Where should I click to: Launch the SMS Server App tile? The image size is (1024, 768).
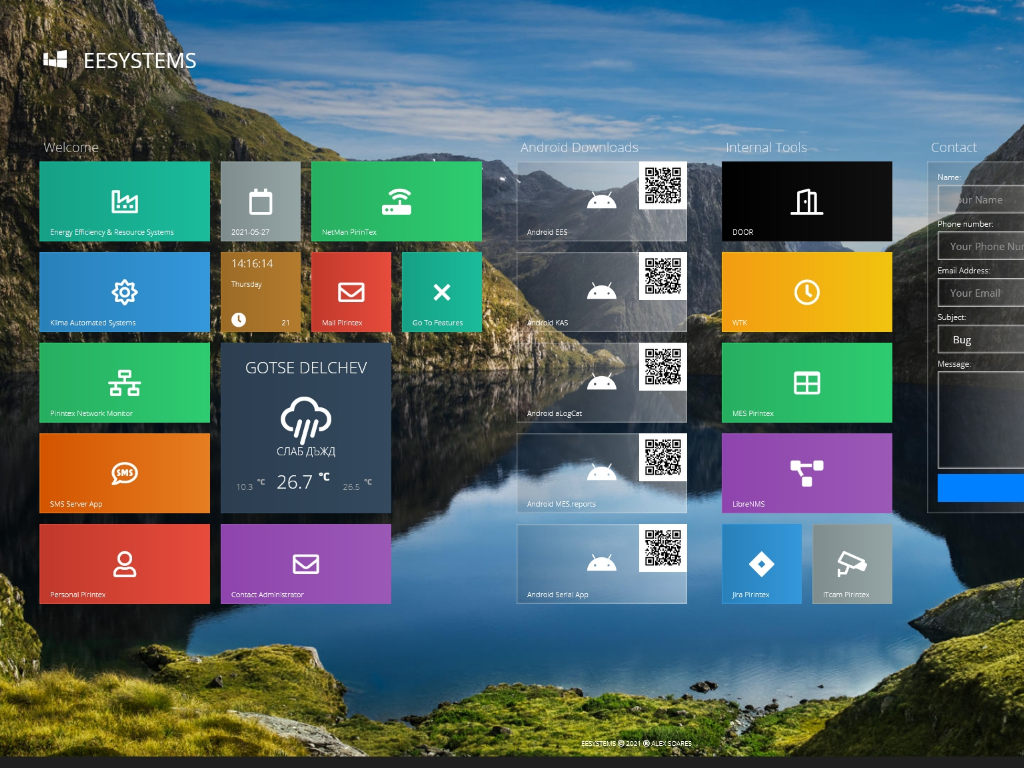tap(125, 473)
